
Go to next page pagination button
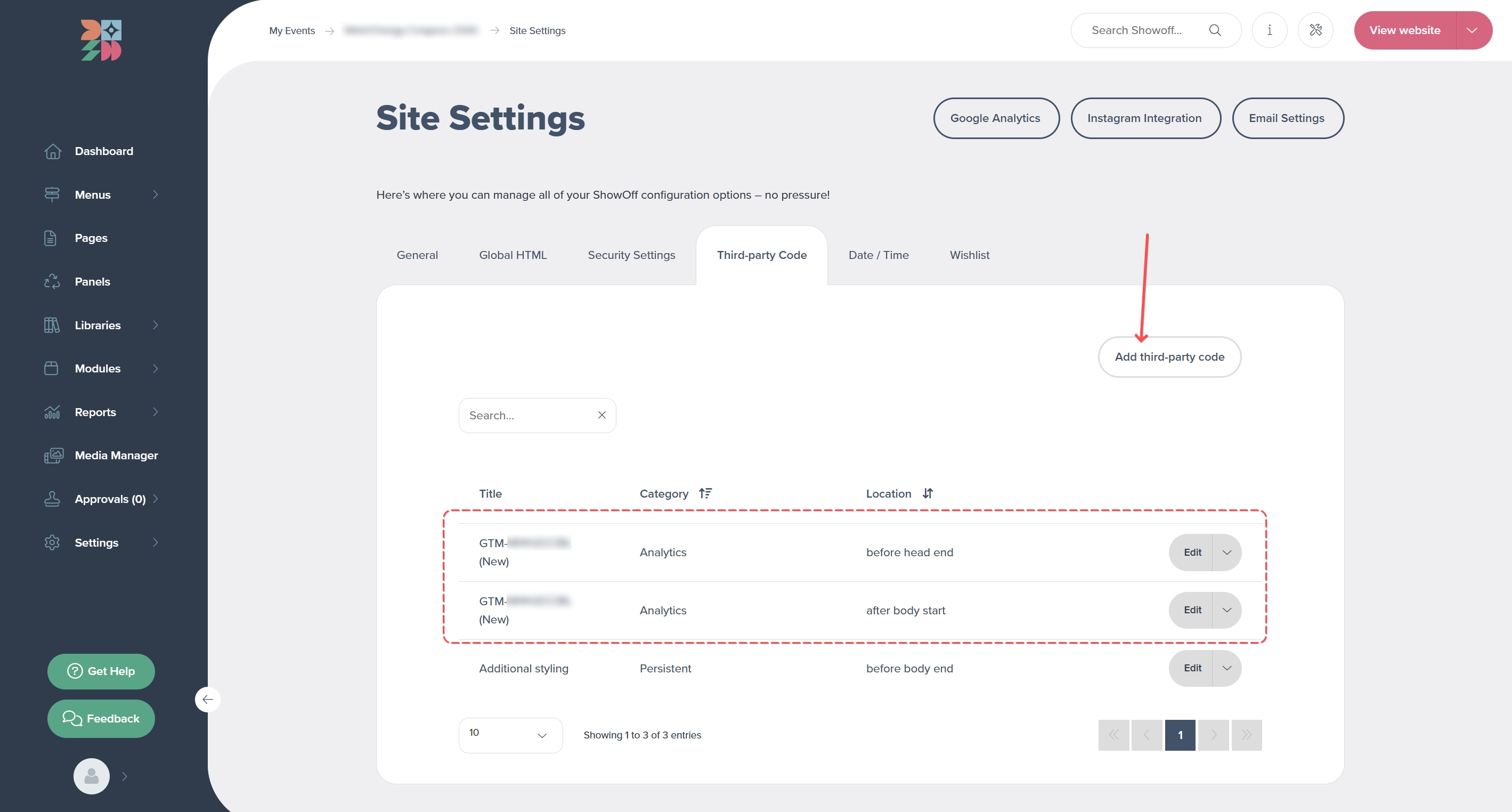click(1213, 735)
